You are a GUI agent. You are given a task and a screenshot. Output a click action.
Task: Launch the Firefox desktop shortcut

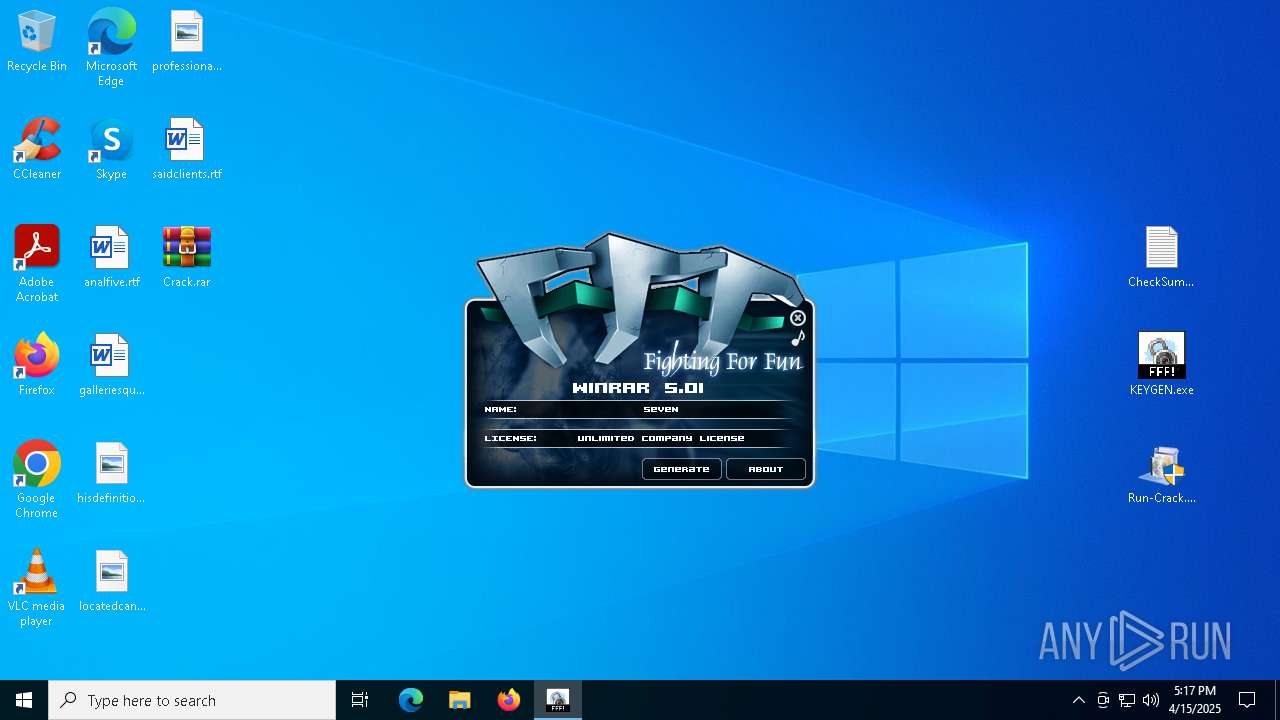click(37, 365)
